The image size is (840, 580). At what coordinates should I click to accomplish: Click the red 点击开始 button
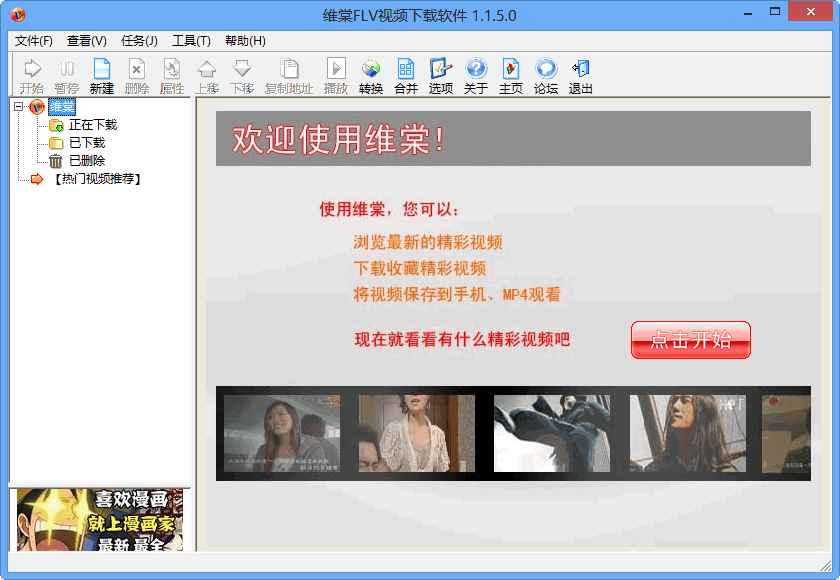(690, 340)
